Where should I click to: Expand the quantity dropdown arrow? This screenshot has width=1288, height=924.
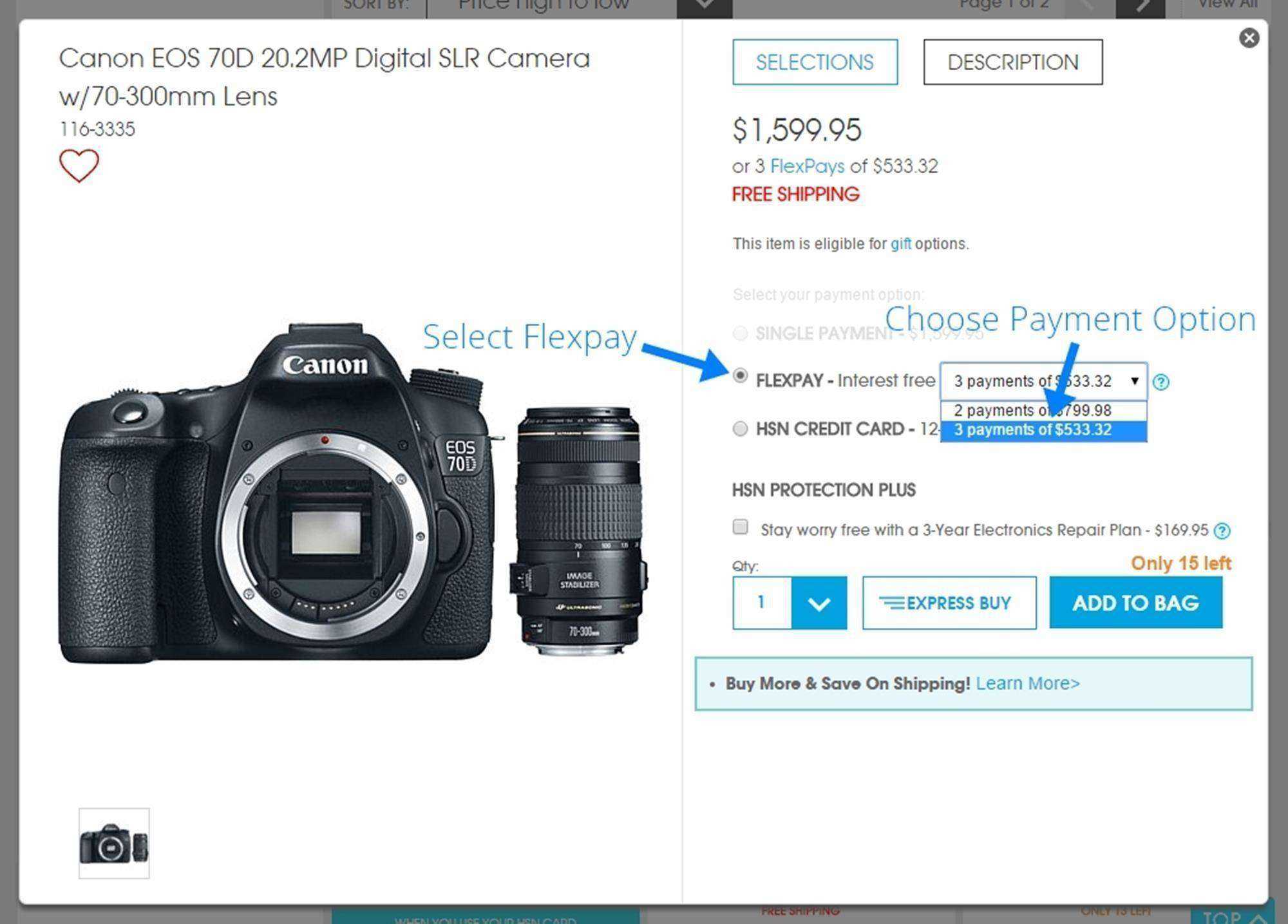pos(819,603)
